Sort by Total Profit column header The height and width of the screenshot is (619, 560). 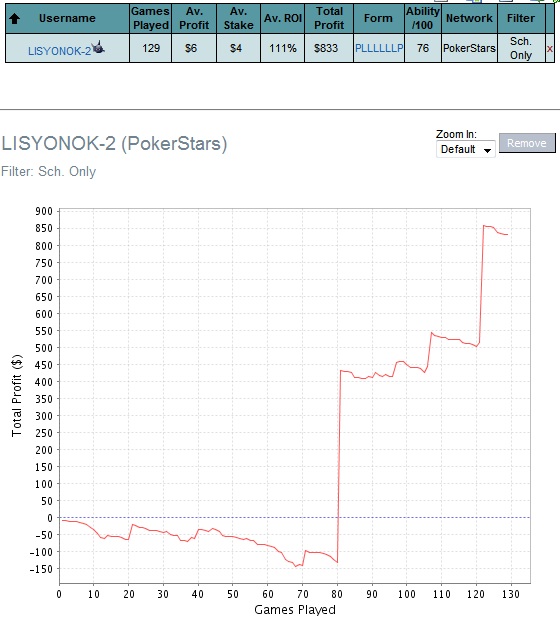(329, 18)
